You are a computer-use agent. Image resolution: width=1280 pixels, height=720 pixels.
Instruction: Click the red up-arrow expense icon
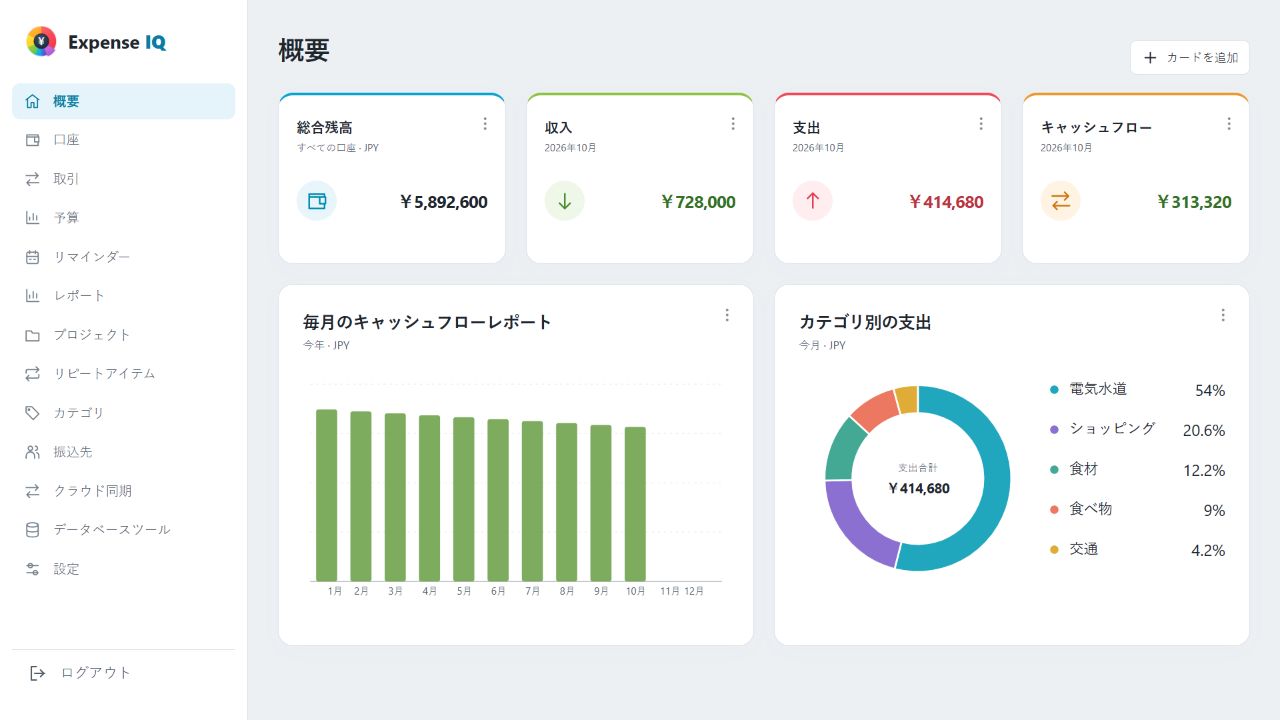(813, 201)
